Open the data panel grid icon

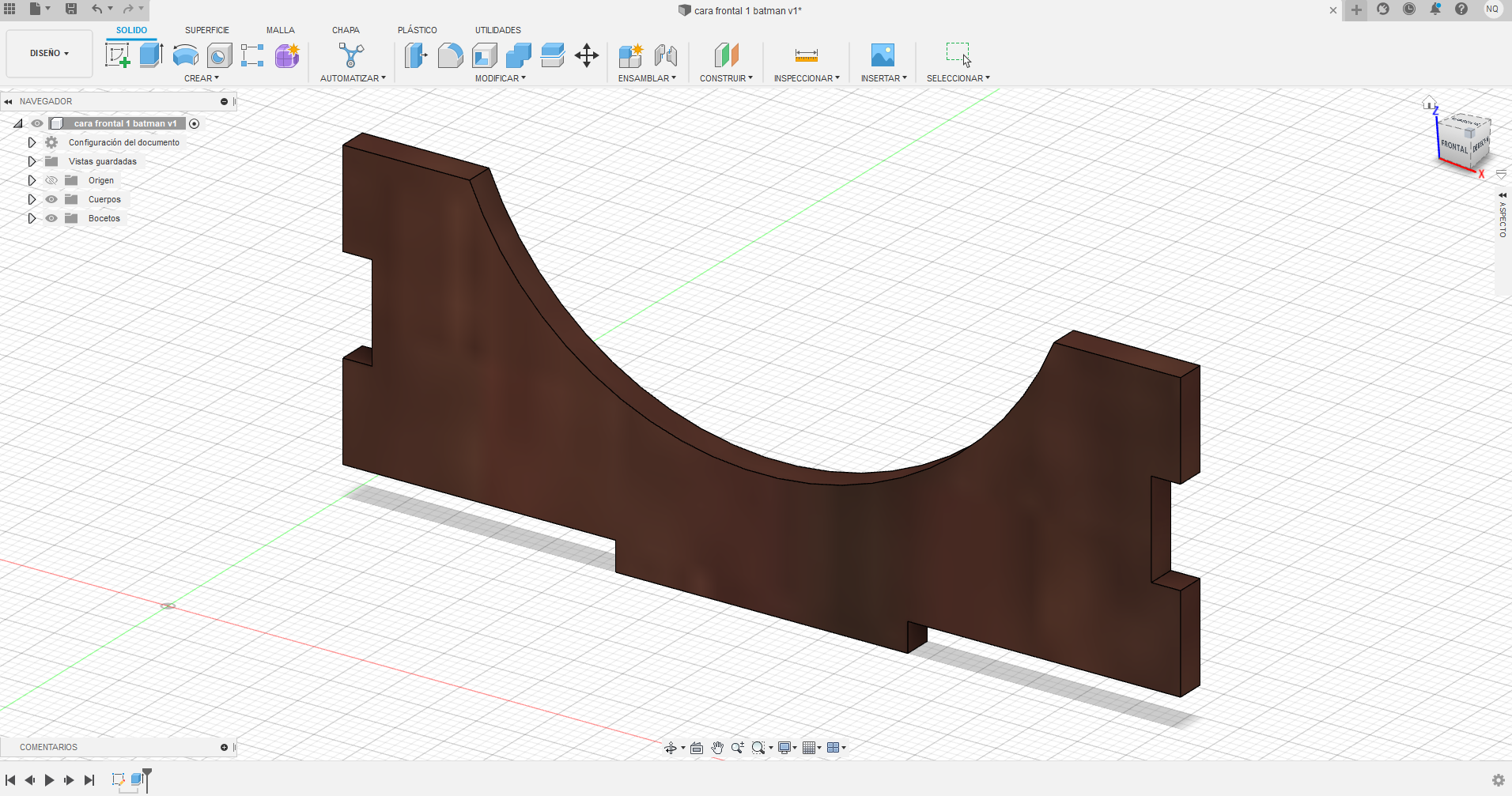point(9,9)
